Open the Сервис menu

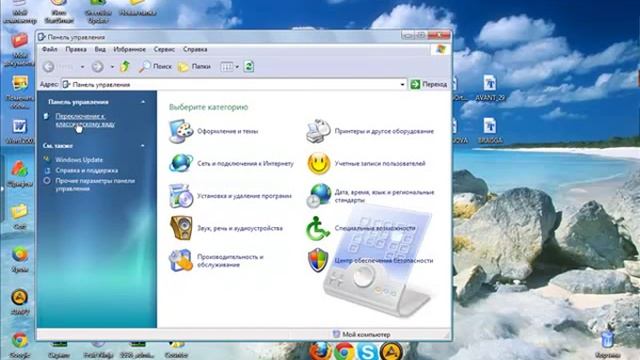[x=164, y=49]
